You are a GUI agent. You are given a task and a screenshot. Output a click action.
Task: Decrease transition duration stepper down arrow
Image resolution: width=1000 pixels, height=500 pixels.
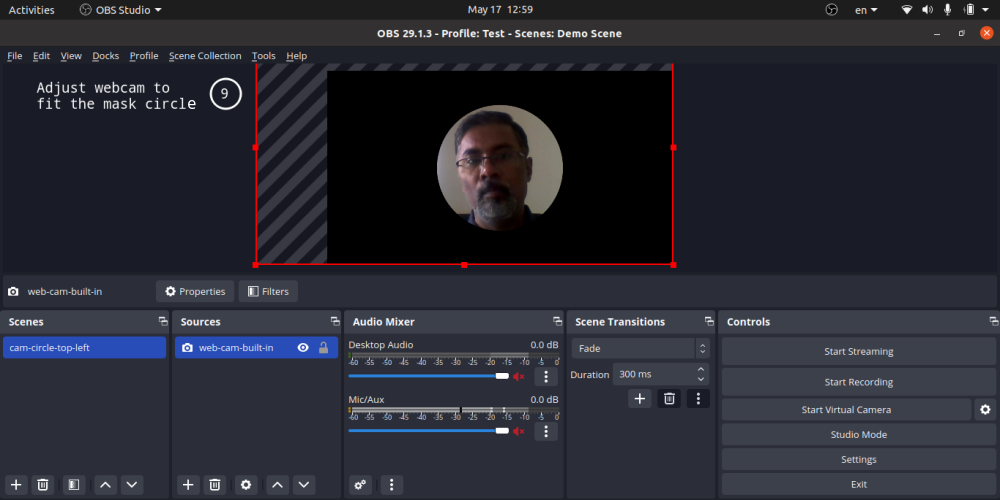(x=701, y=379)
